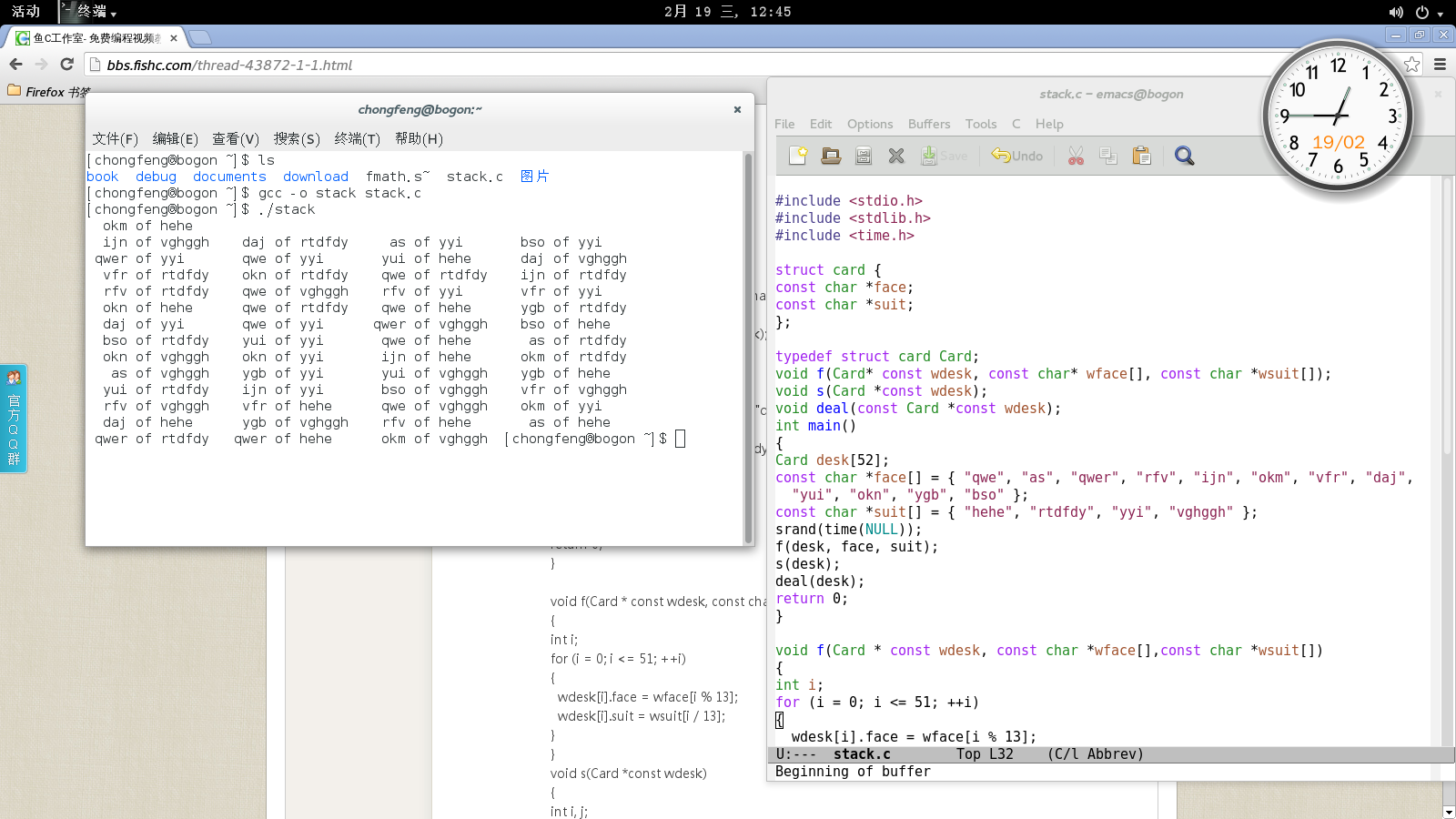
Task: Open terminal 帮助(H) menu
Action: click(419, 138)
